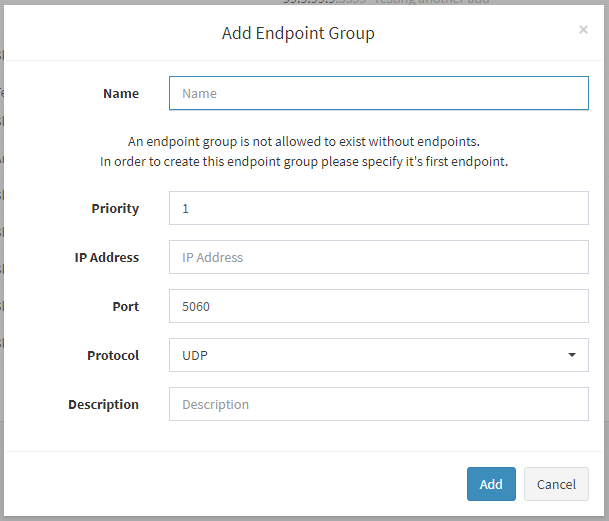Click the 'specify it's first endpoint' text line

click(304, 161)
